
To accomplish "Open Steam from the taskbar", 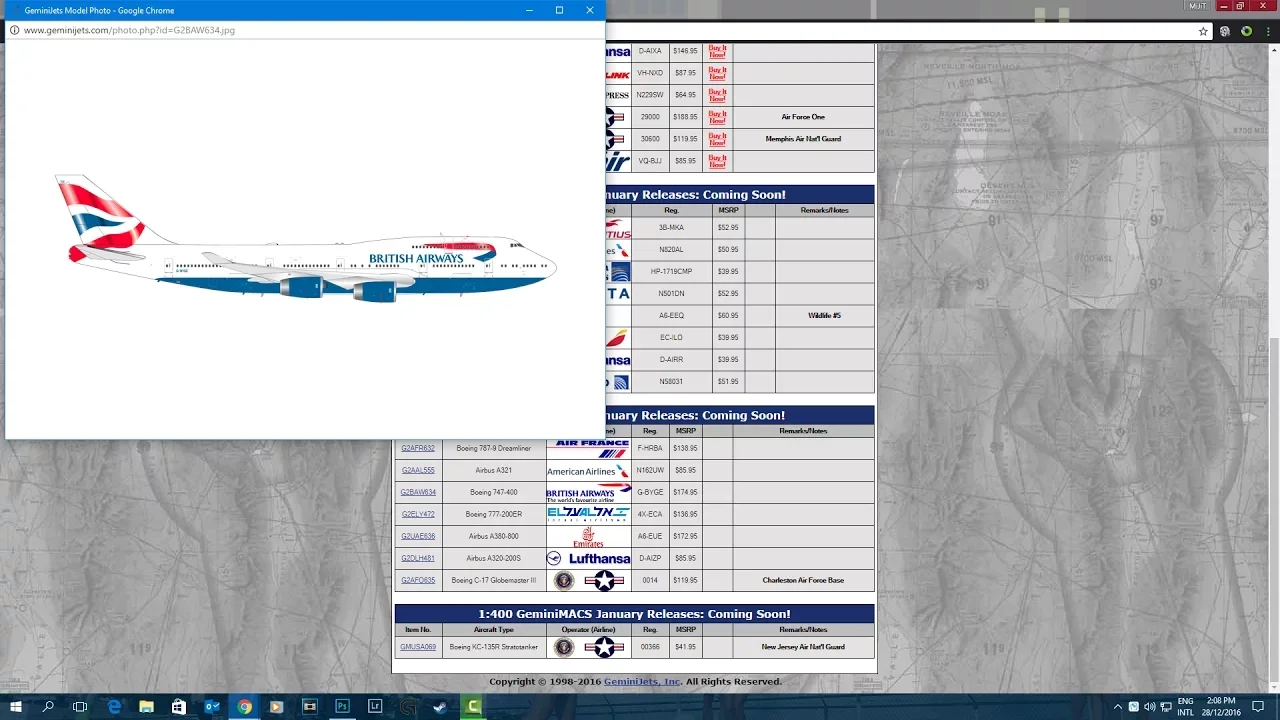I will [x=440, y=706].
